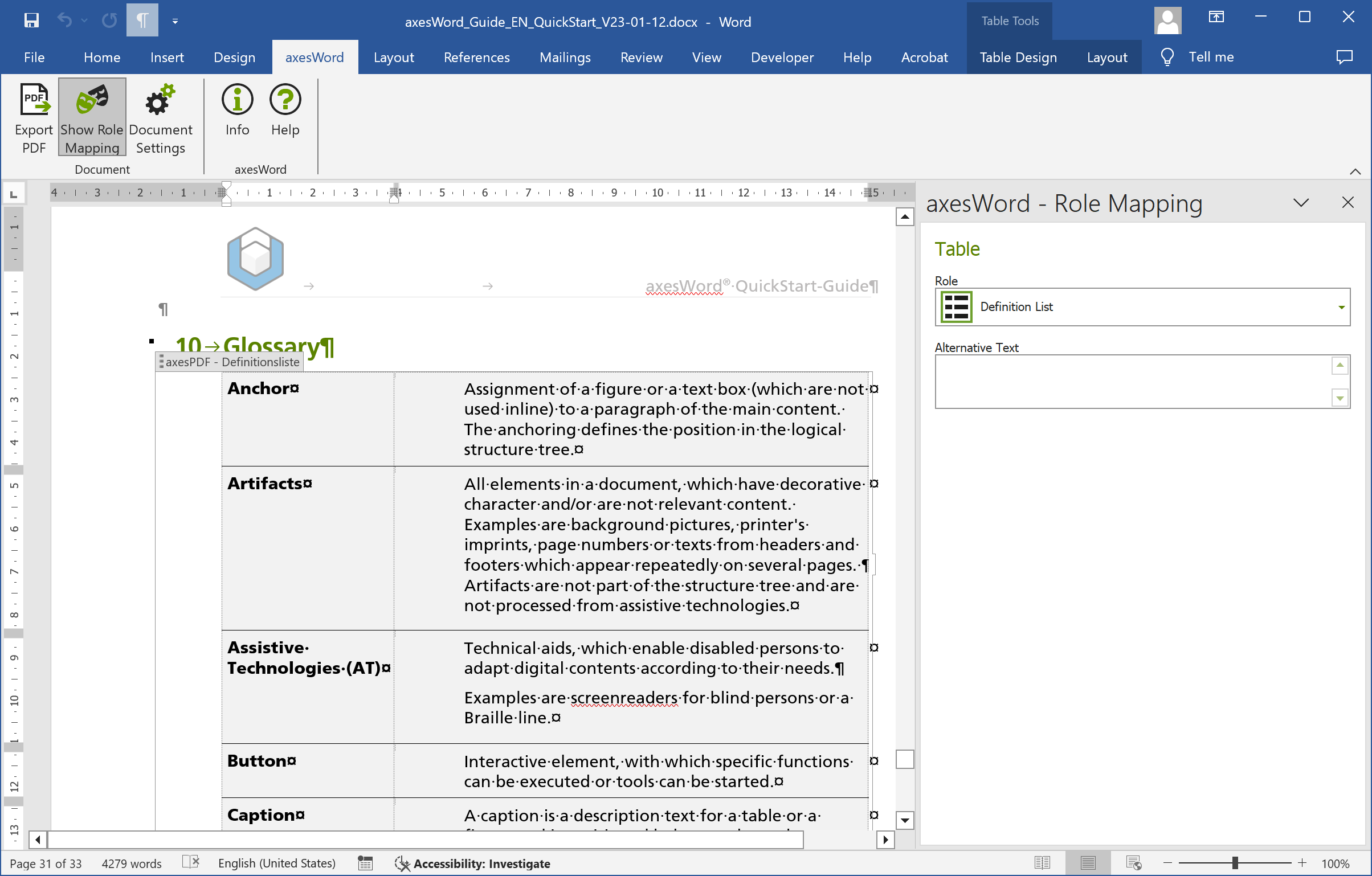Switch to the Home tab
The image size is (1372, 876).
click(x=102, y=58)
